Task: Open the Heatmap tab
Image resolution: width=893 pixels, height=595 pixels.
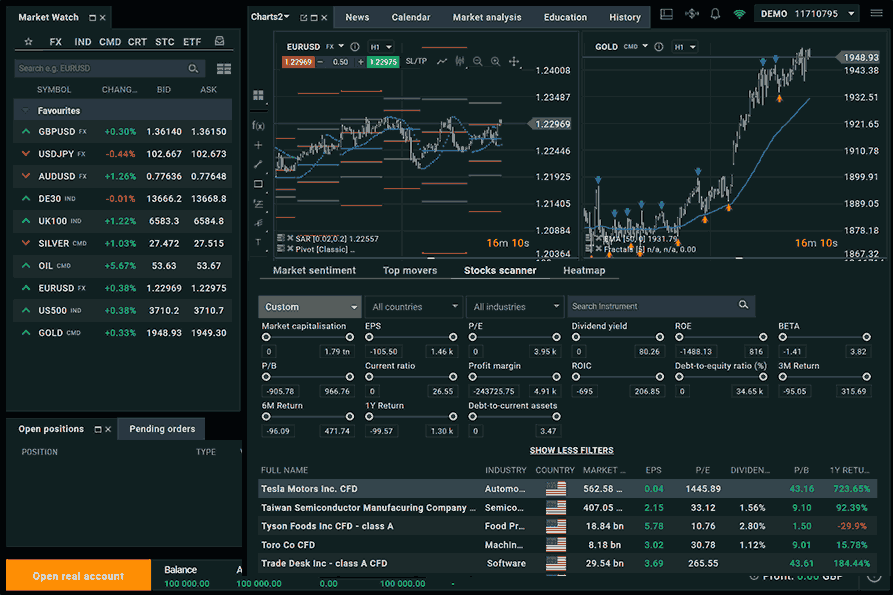Action: [x=584, y=270]
